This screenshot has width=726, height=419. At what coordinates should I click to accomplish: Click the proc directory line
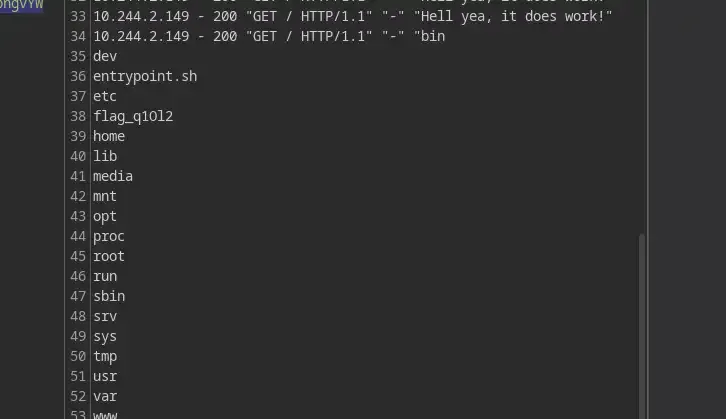(109, 236)
